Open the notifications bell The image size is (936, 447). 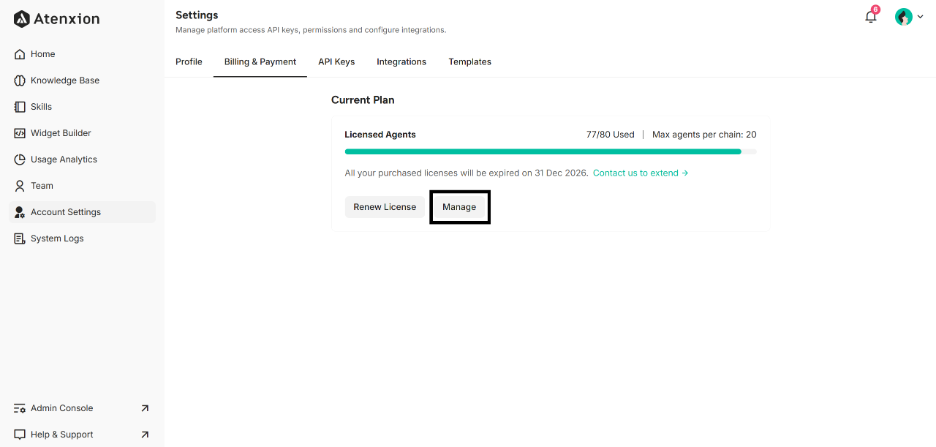(871, 17)
